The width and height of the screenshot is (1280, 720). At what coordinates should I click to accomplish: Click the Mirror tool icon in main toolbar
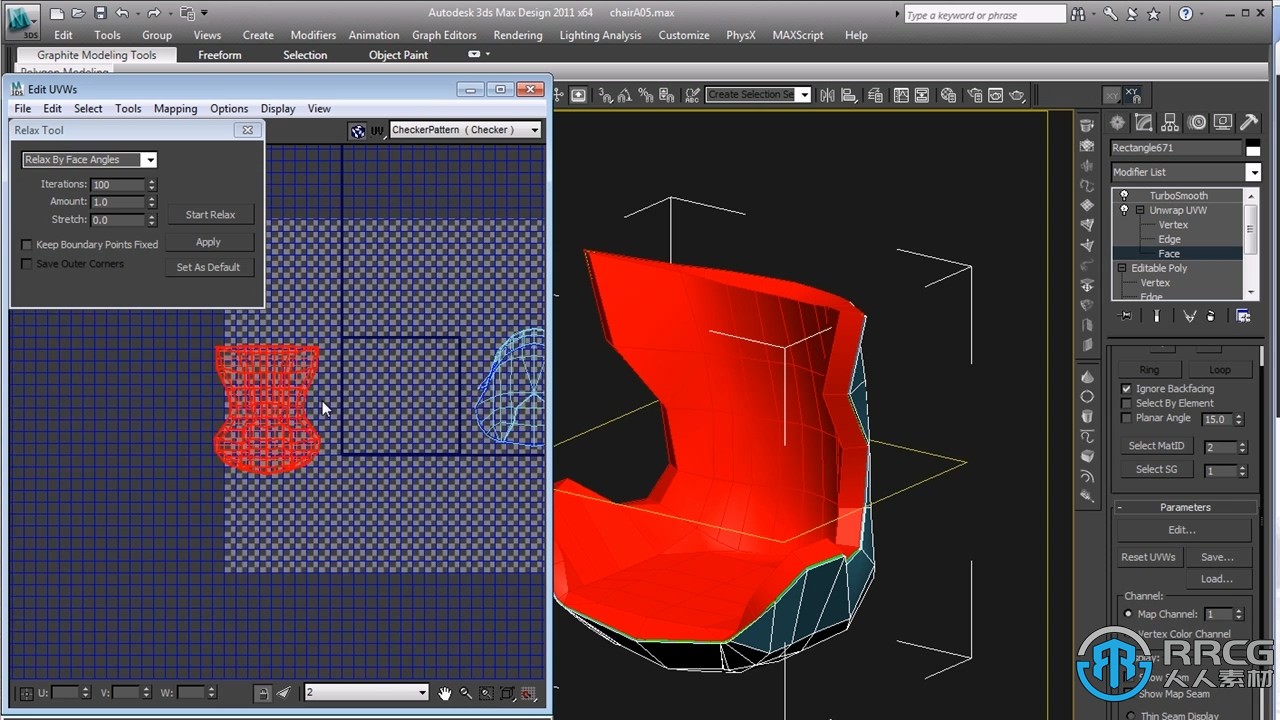pos(828,95)
